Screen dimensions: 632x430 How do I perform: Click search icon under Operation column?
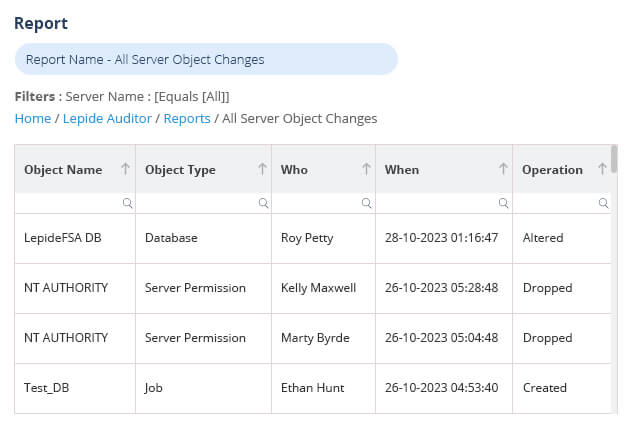[603, 203]
